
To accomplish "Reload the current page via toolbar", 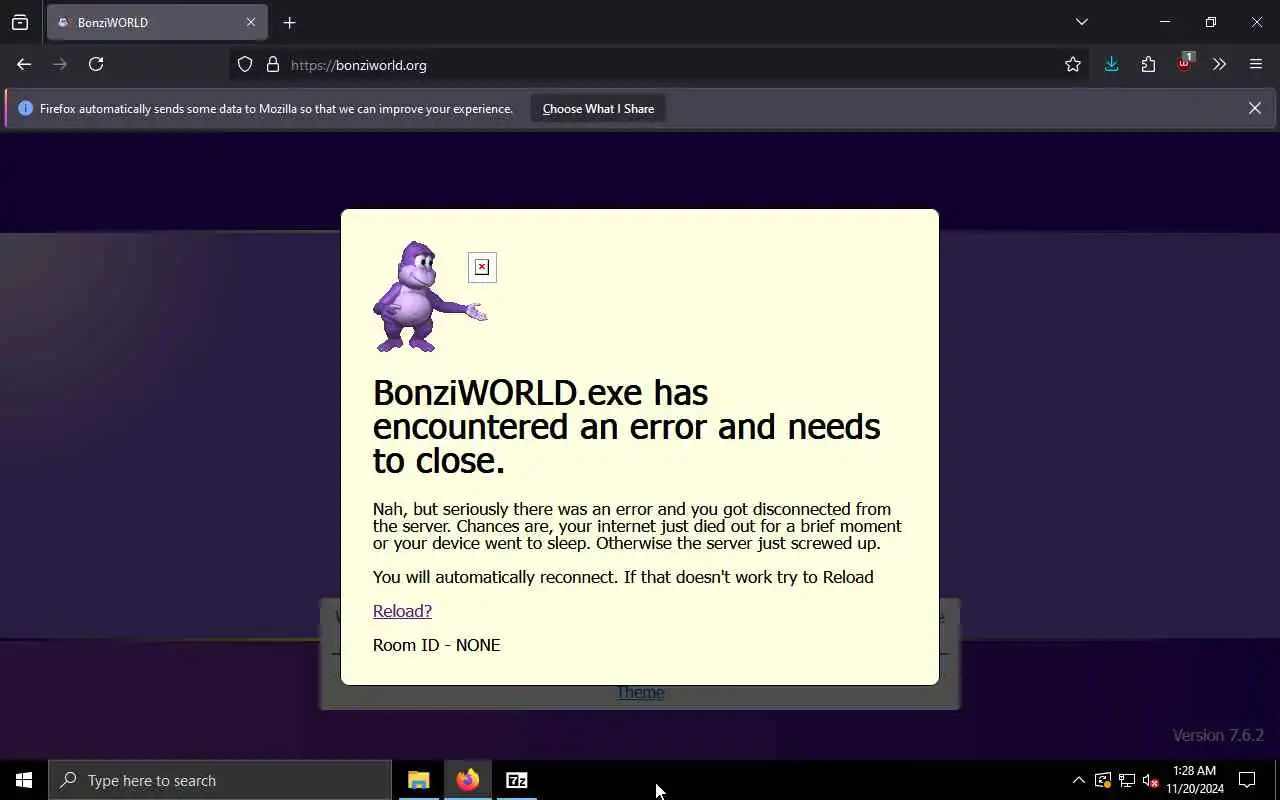I will [x=96, y=64].
